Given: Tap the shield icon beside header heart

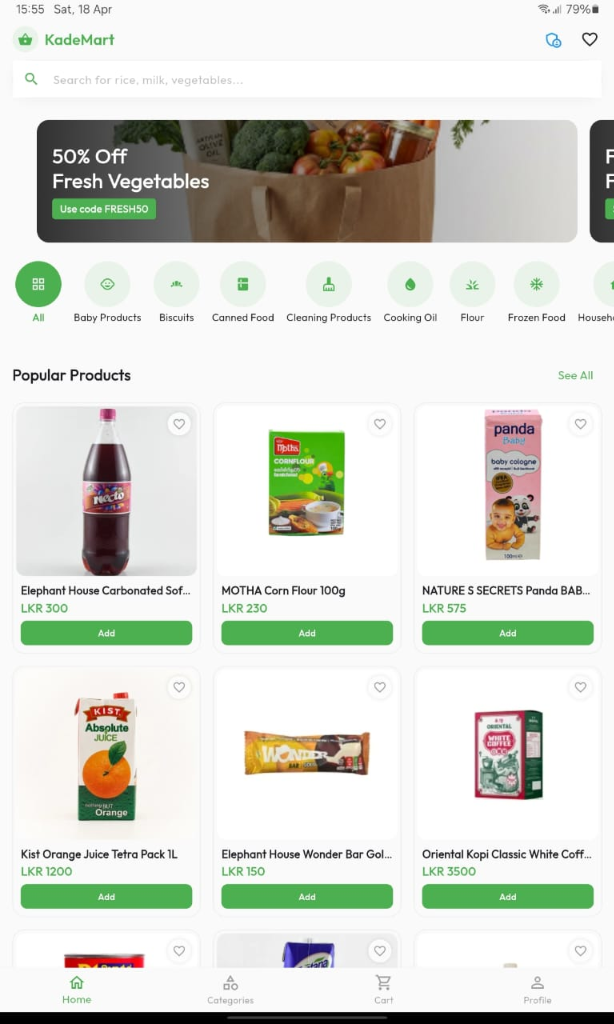Looking at the screenshot, I should click(553, 40).
